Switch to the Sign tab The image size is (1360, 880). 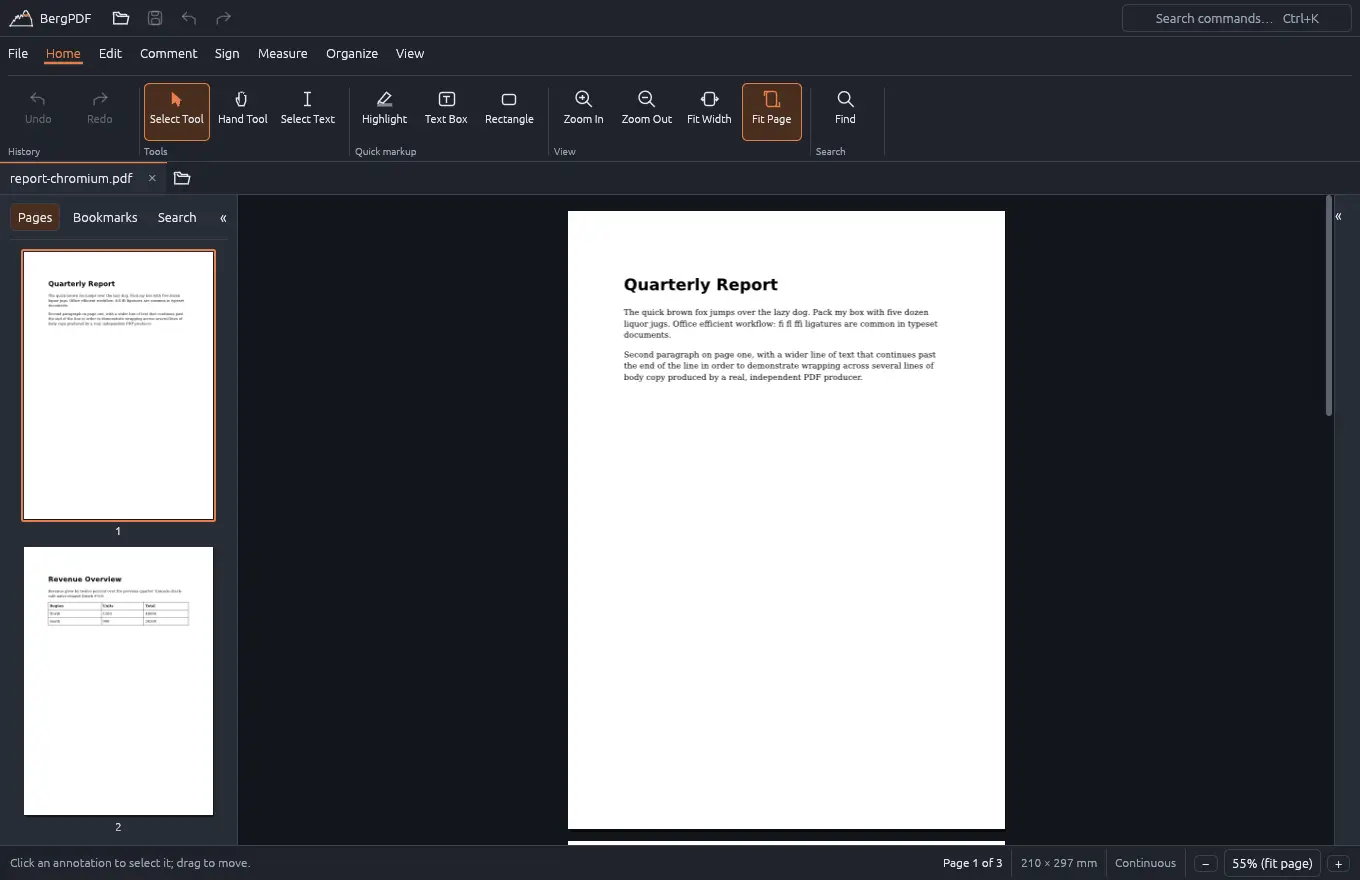(227, 54)
